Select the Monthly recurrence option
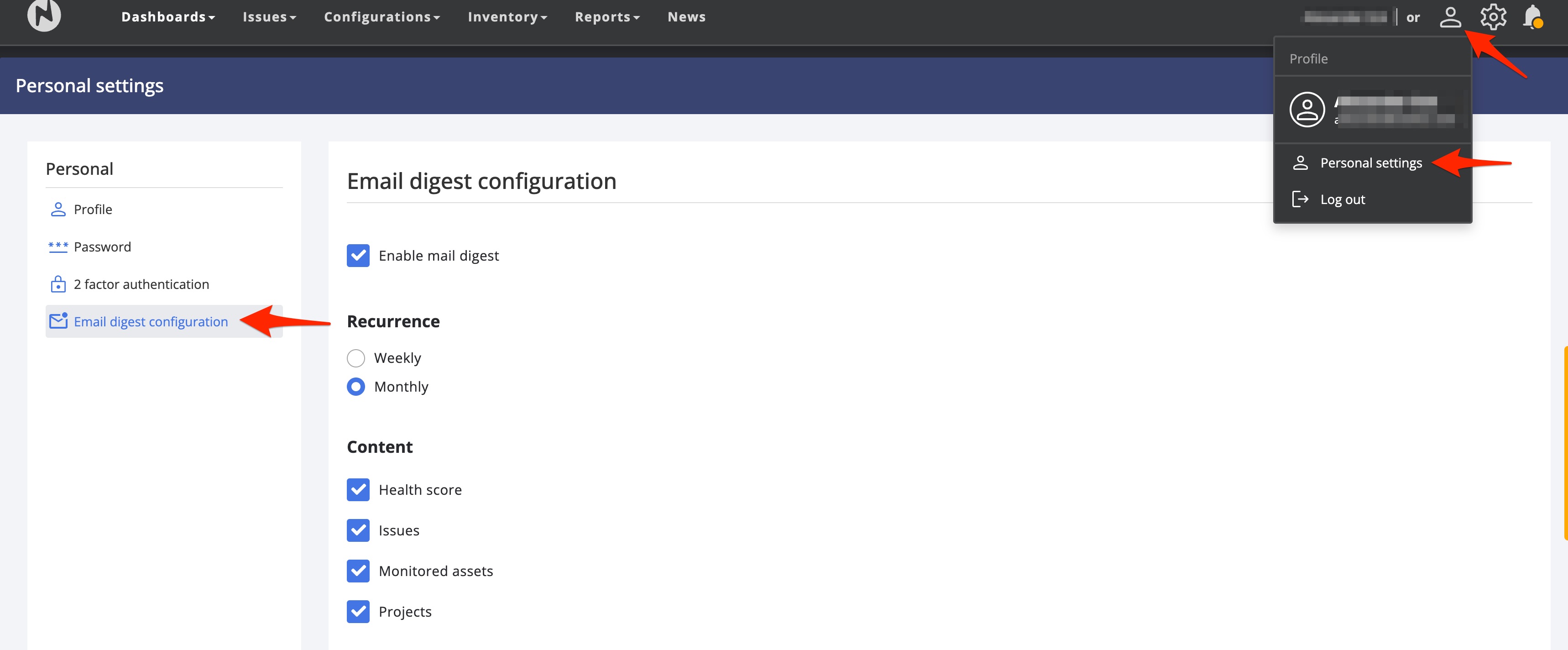The height and width of the screenshot is (650, 1568). (x=356, y=387)
